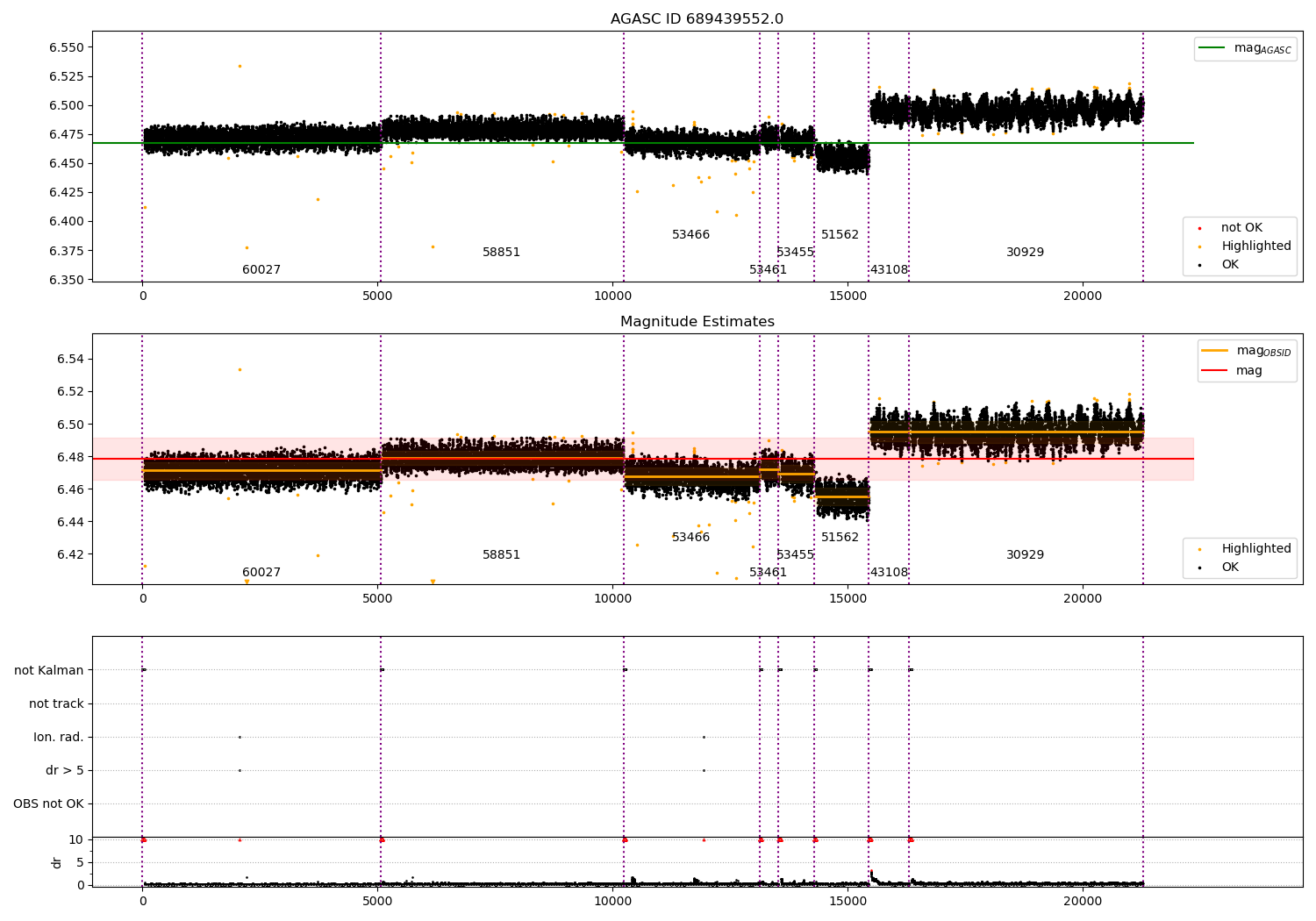Screen dimensions: 1316x921
Task: Click the 6.44 y-tick in middle plot
Action: tap(70, 522)
